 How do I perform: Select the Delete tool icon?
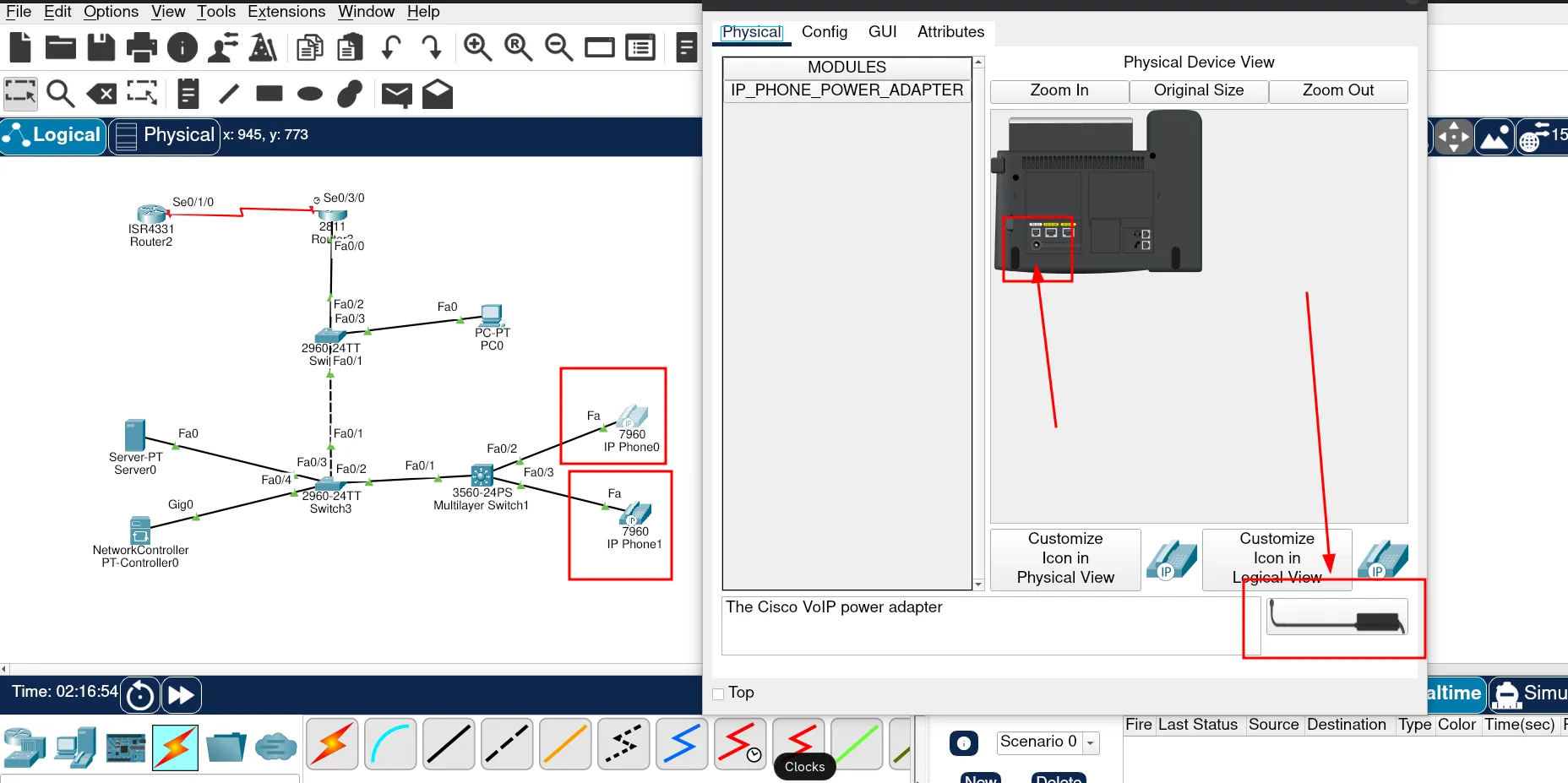[101, 94]
